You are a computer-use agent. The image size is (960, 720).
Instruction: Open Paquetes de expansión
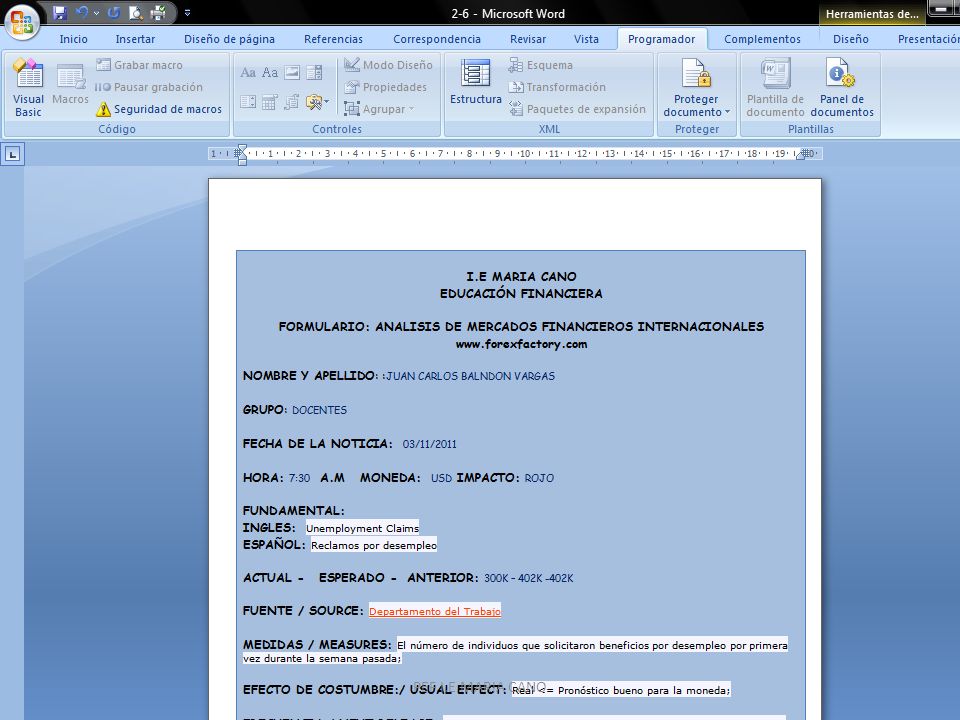click(577, 109)
